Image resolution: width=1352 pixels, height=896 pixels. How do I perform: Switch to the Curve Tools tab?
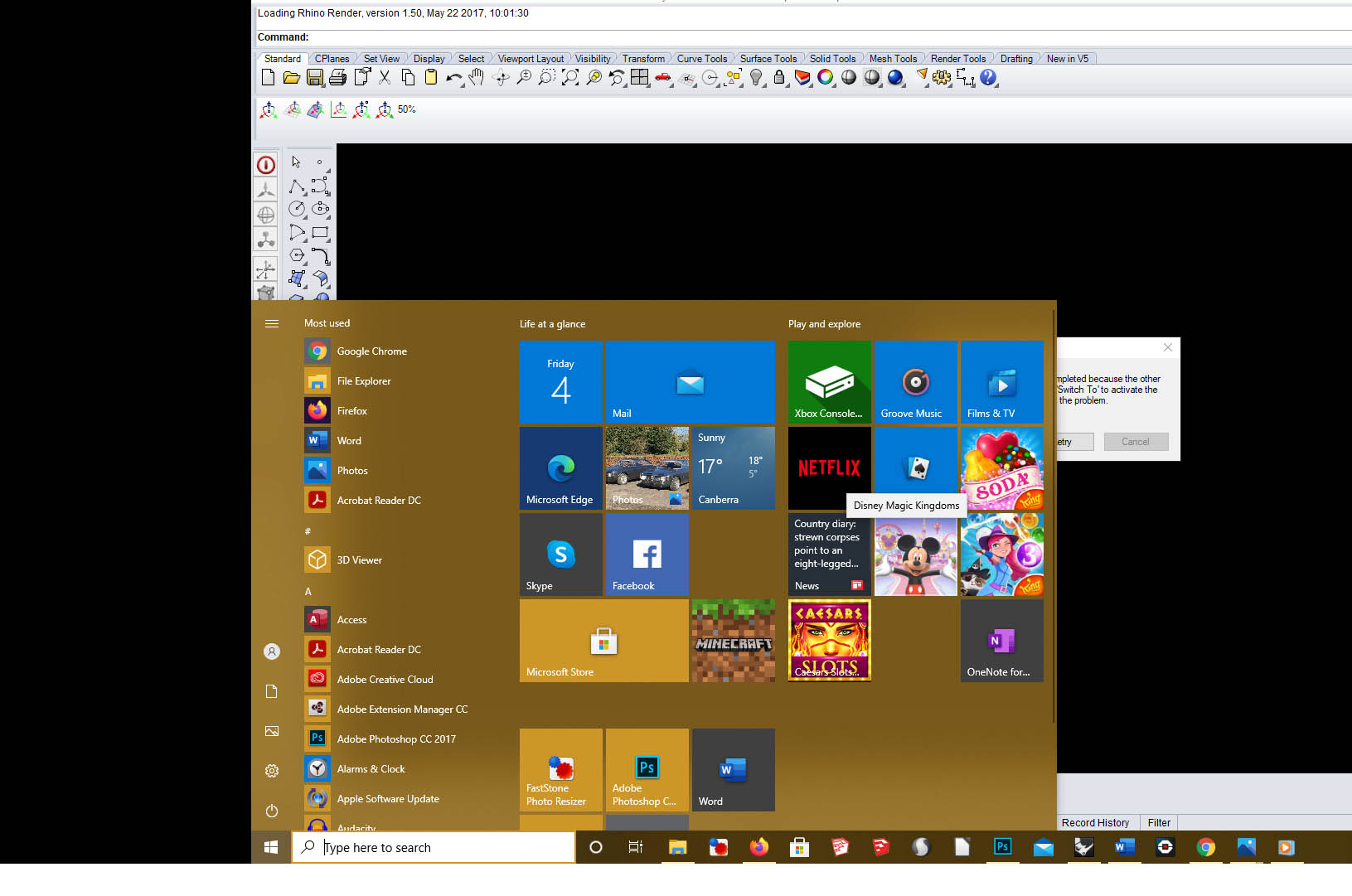pyautogui.click(x=701, y=59)
